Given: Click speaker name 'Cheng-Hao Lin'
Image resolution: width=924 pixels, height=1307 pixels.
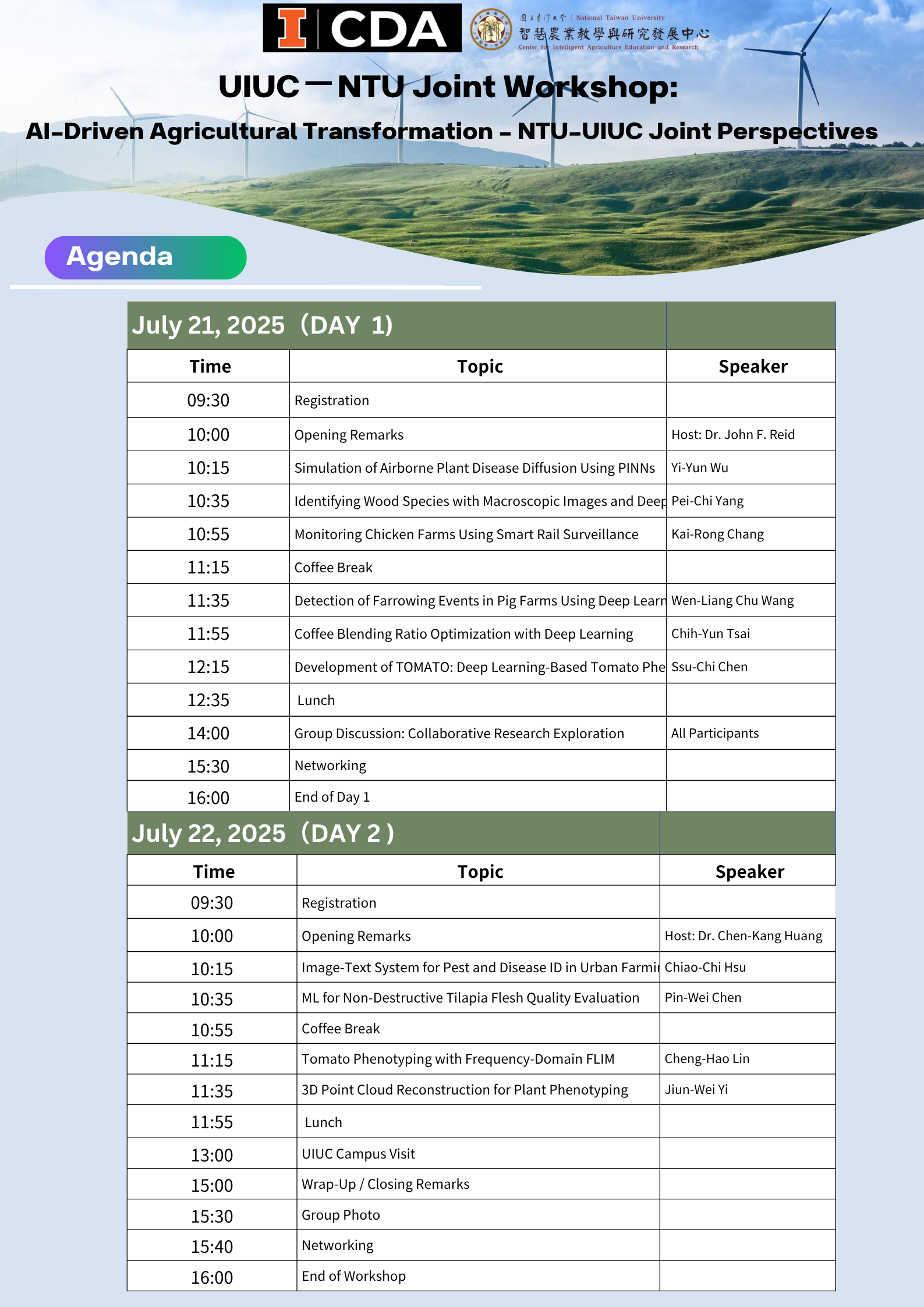Looking at the screenshot, I should pyautogui.click(x=707, y=1058).
